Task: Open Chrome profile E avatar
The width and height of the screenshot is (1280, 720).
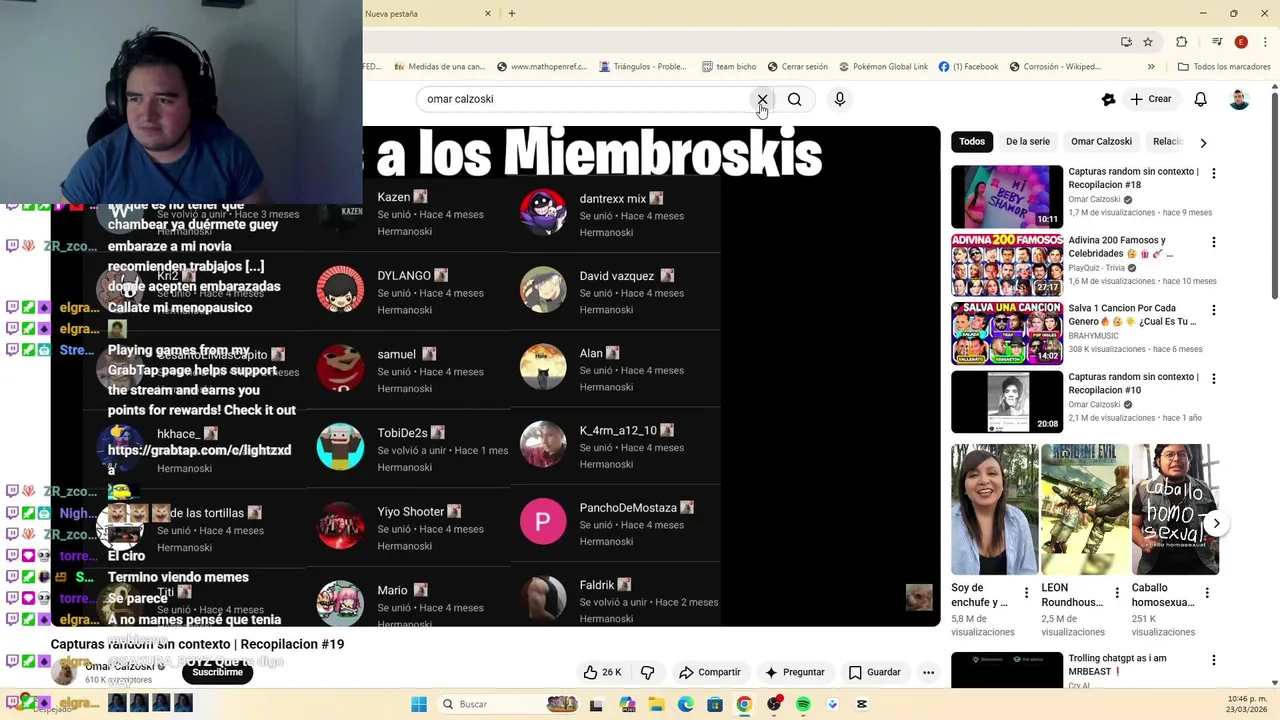Action: tap(1241, 42)
